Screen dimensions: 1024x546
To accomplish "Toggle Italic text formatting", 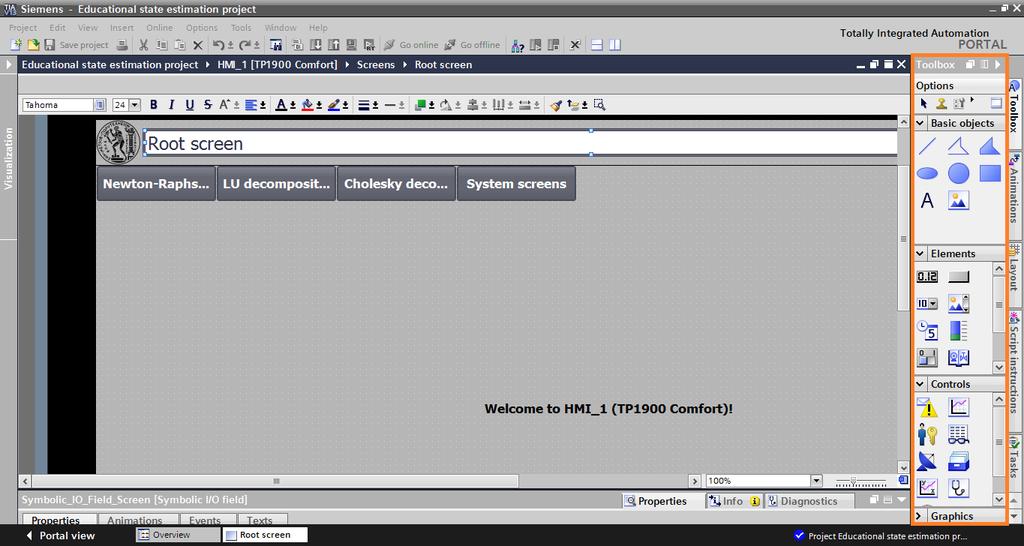I will coord(172,104).
